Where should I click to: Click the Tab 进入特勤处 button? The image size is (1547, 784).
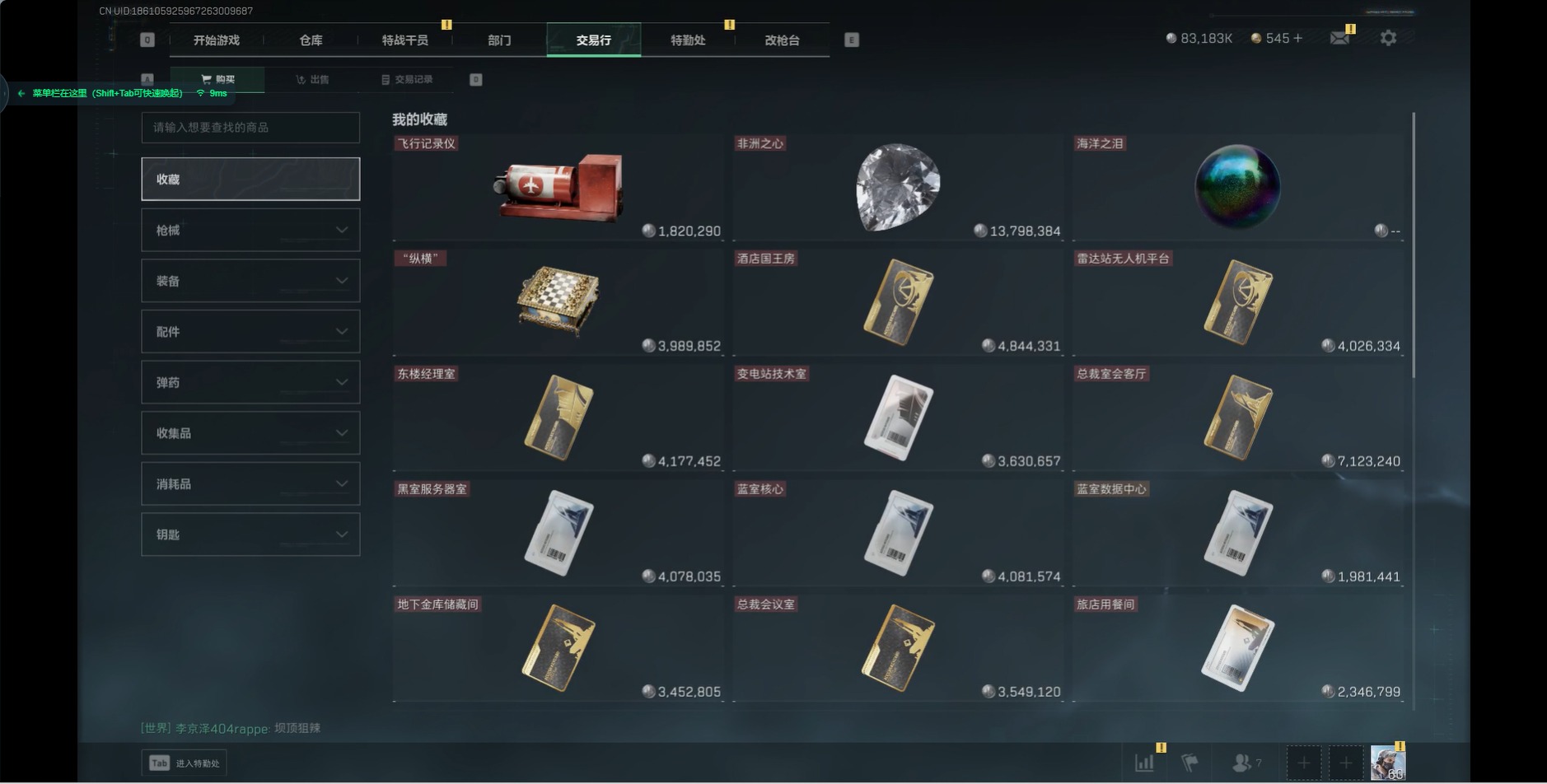pos(184,763)
